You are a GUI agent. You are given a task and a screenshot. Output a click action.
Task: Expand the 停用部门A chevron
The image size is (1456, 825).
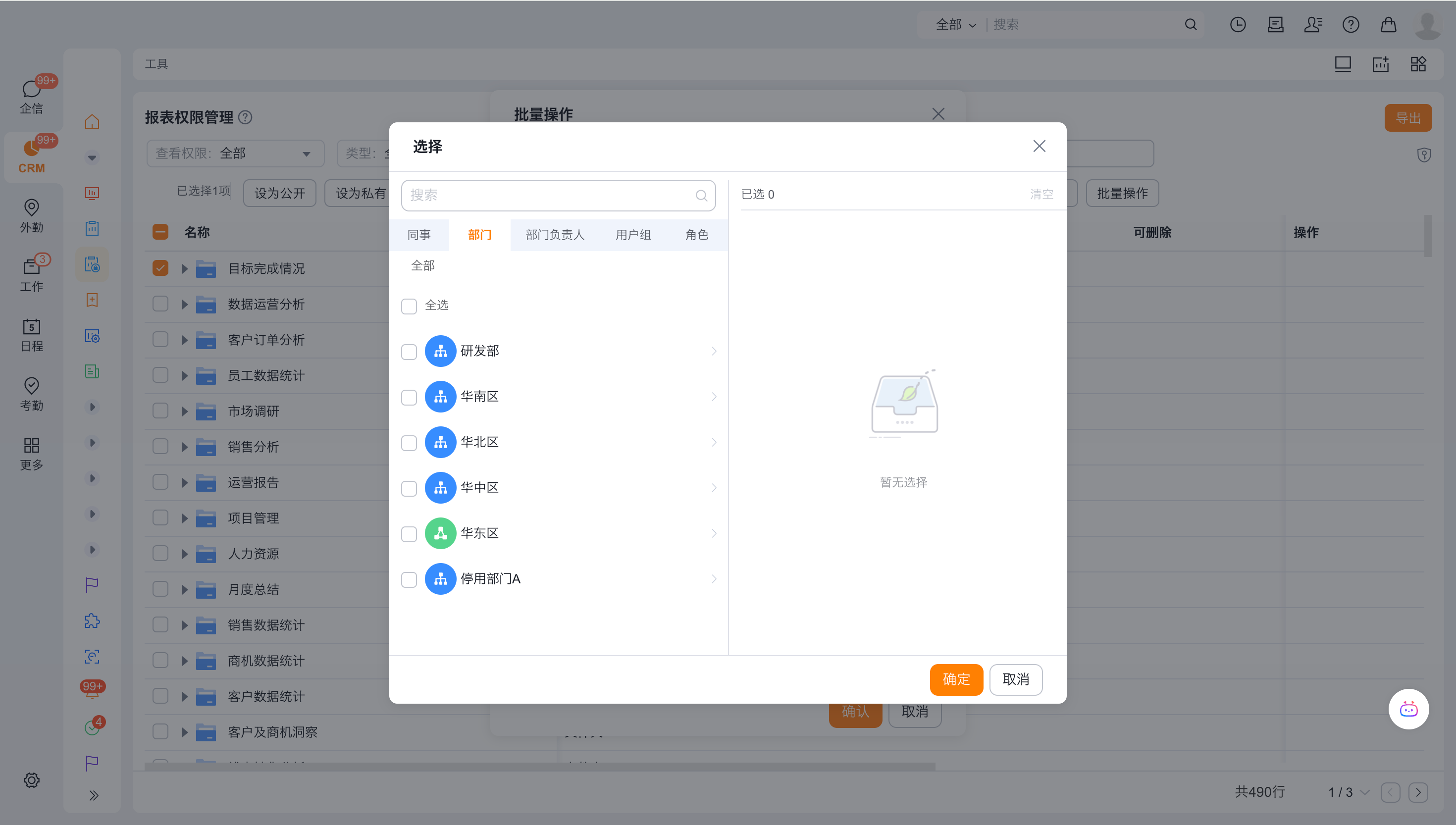[713, 579]
